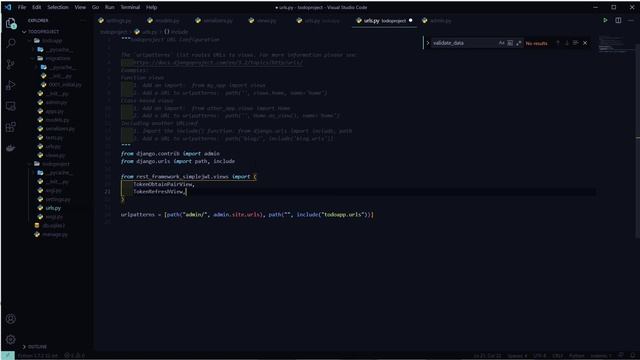Toggle Match Whole Word in find widget

tap(510, 43)
